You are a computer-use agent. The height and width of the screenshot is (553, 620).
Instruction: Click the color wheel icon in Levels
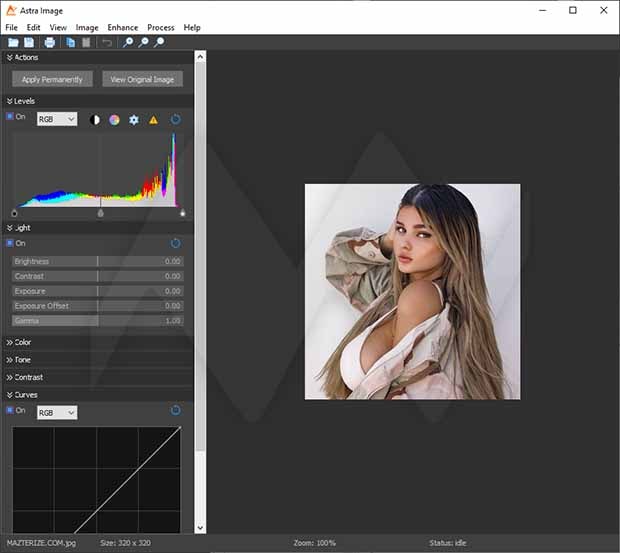(x=114, y=120)
